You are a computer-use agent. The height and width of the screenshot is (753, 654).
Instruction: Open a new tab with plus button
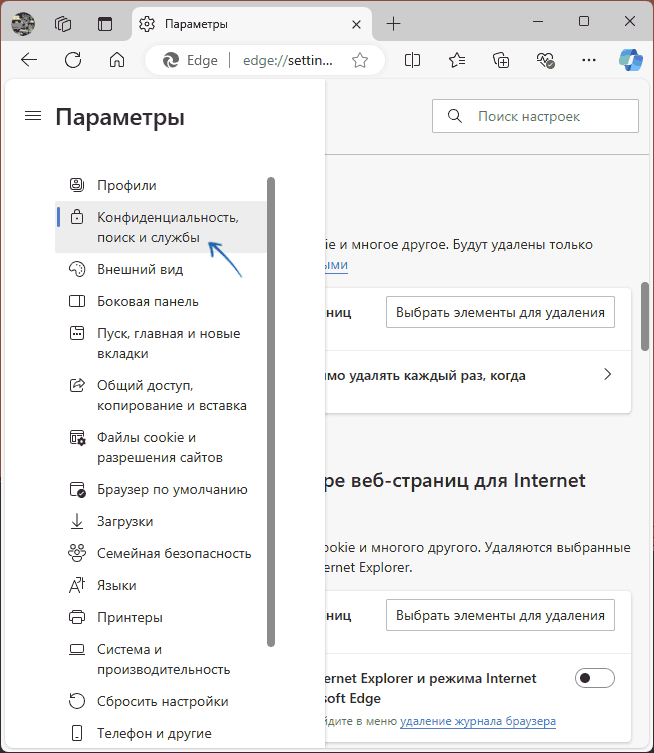[393, 24]
